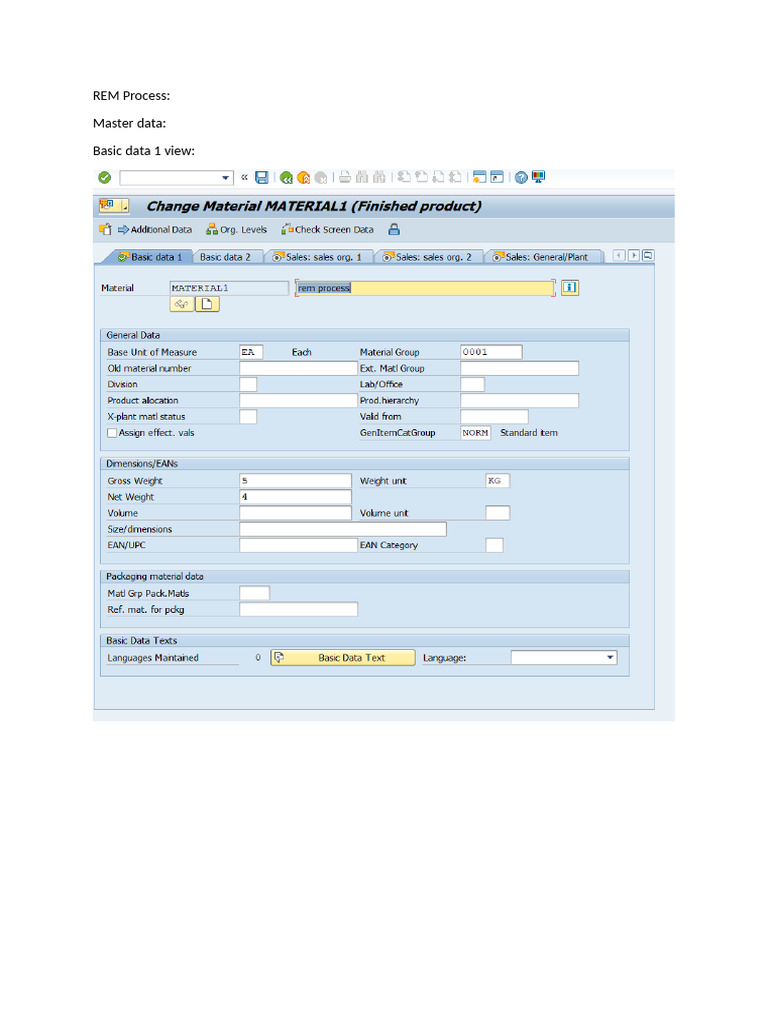Toggle the Assign effect. vals checkbox

pos(113,433)
